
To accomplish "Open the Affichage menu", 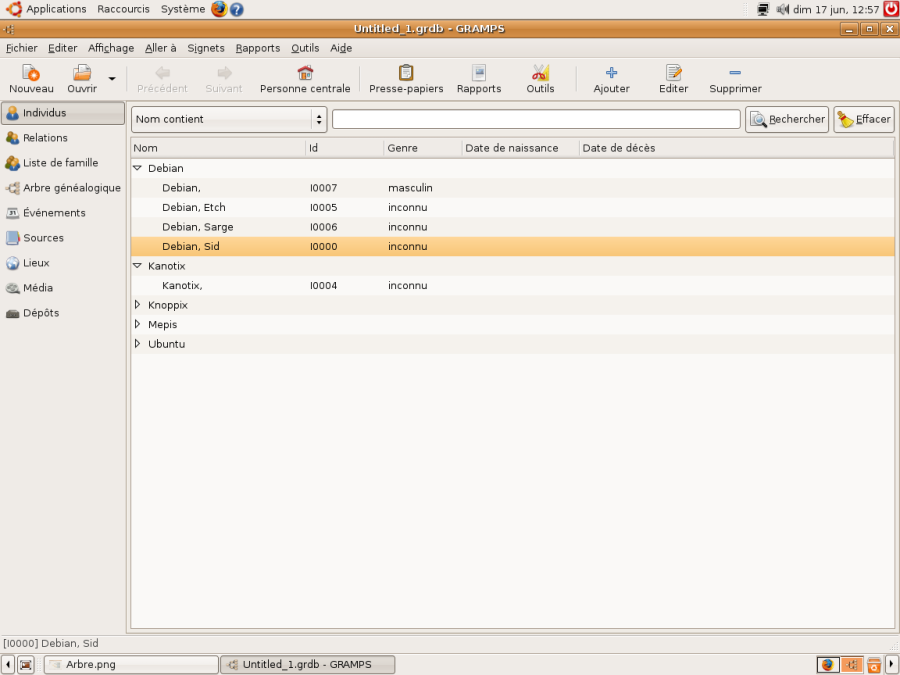I will point(111,48).
